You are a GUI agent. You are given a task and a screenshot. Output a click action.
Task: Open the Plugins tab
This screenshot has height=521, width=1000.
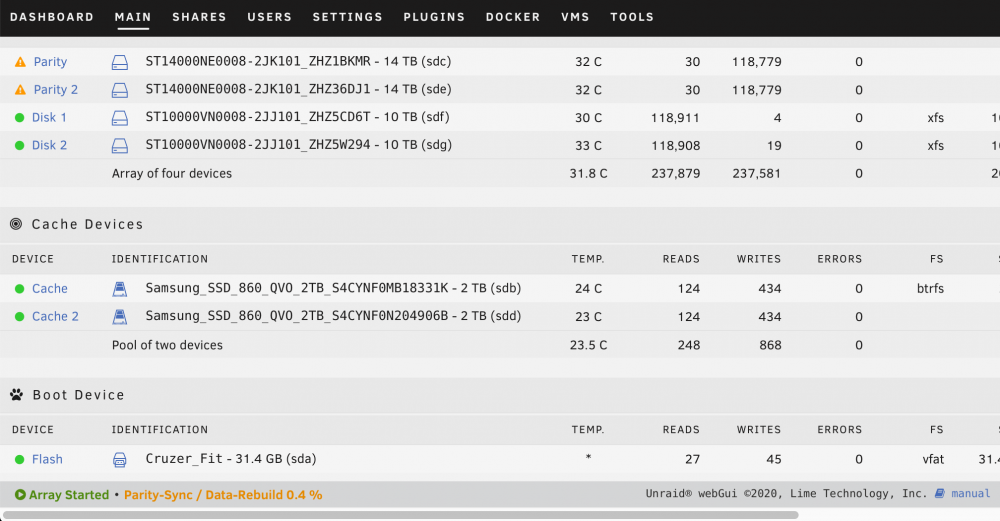click(434, 17)
